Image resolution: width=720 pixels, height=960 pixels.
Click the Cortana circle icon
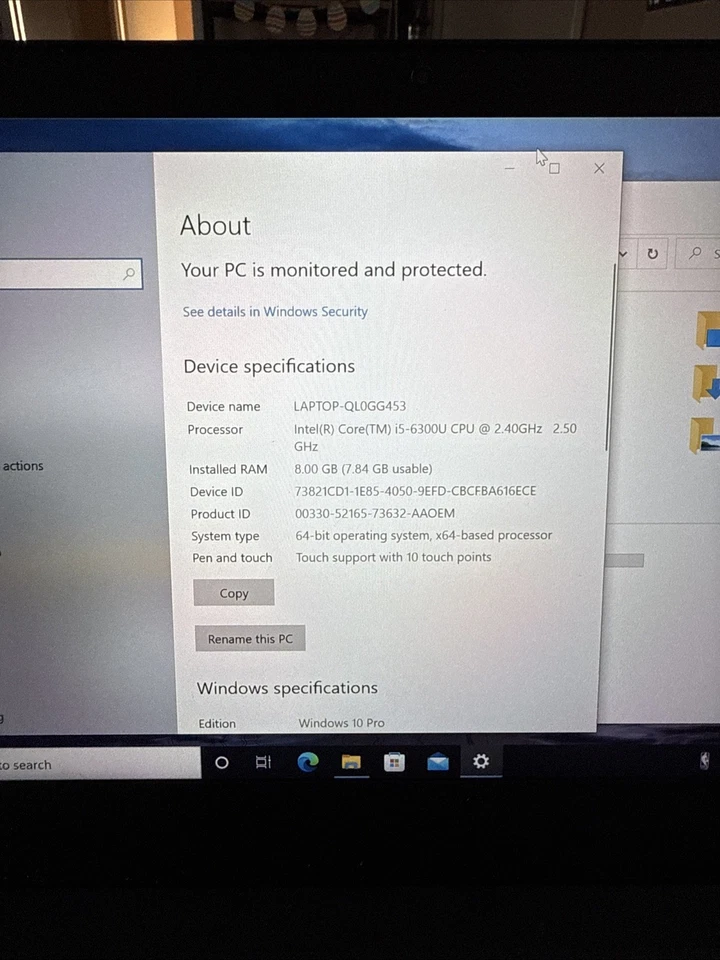click(222, 762)
